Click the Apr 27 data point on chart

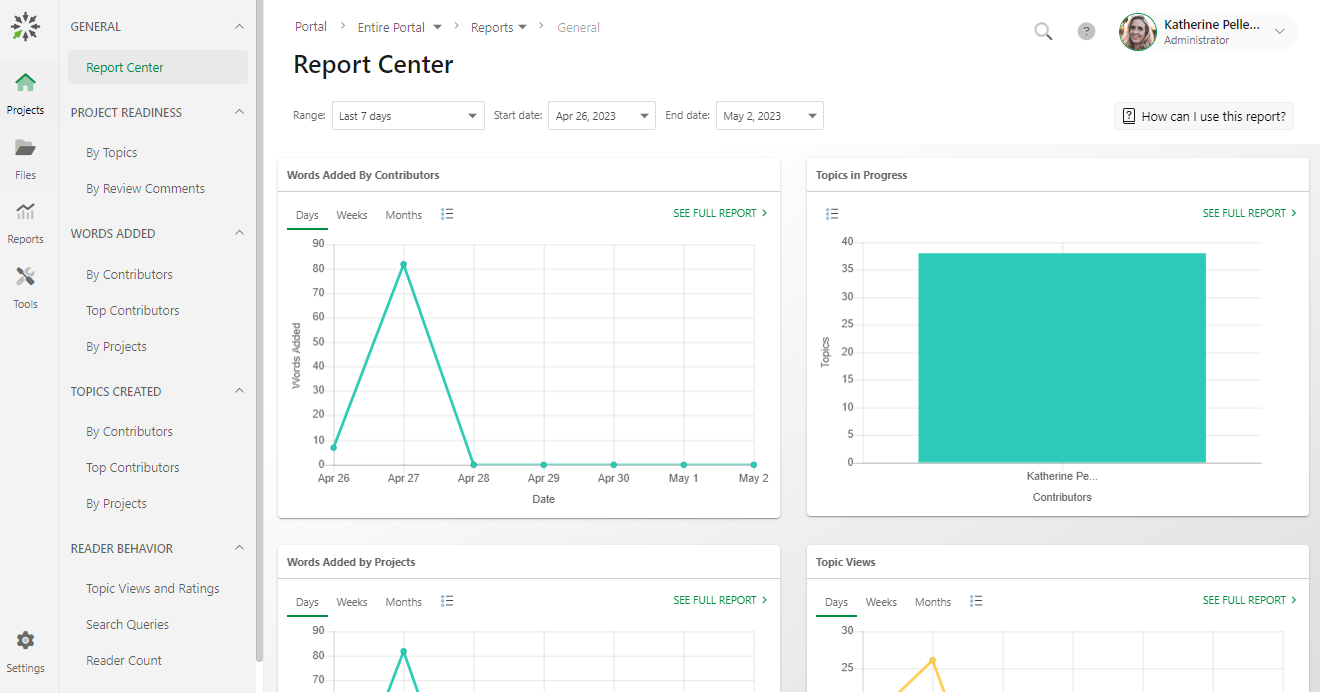coord(403,265)
